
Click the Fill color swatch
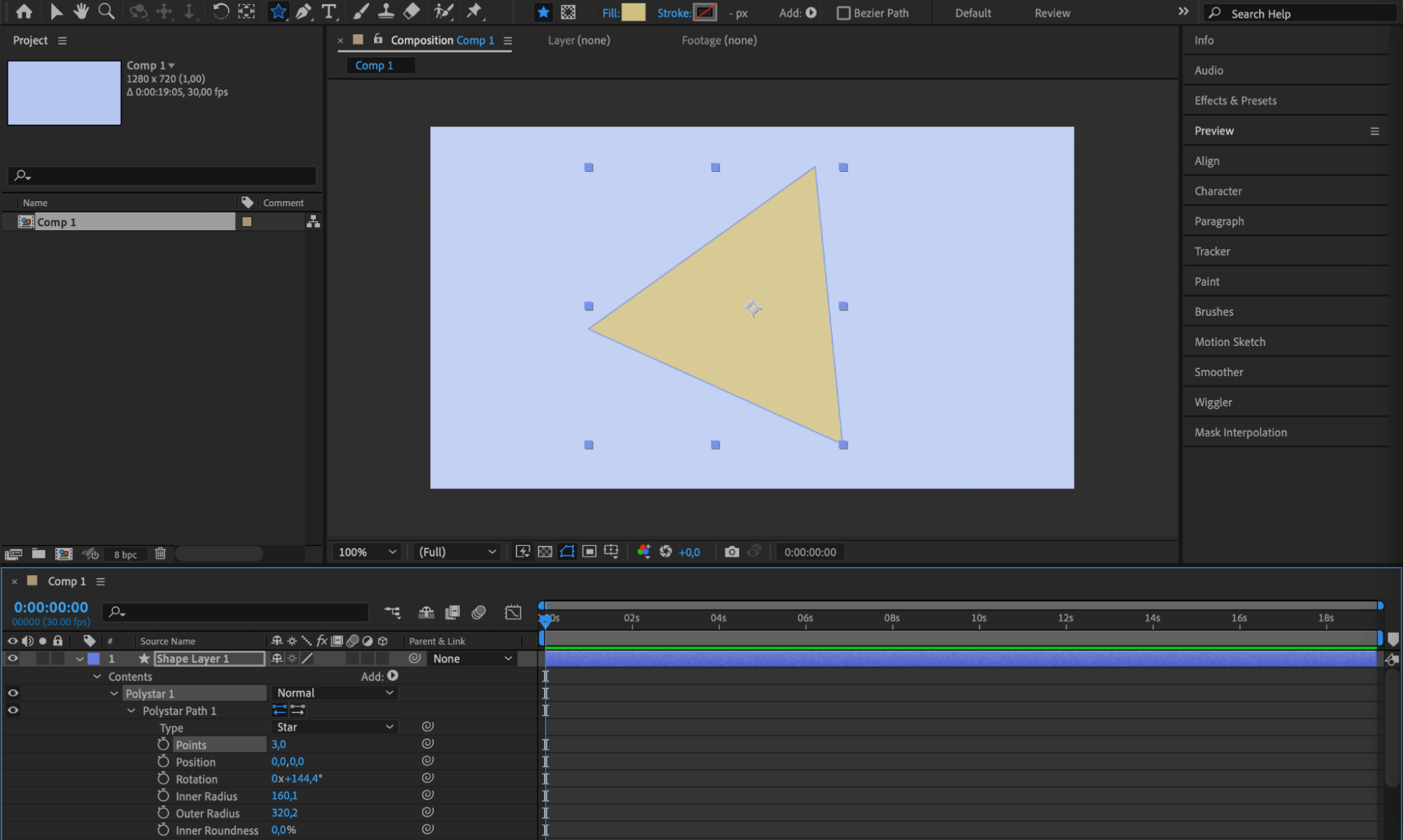[633, 12]
